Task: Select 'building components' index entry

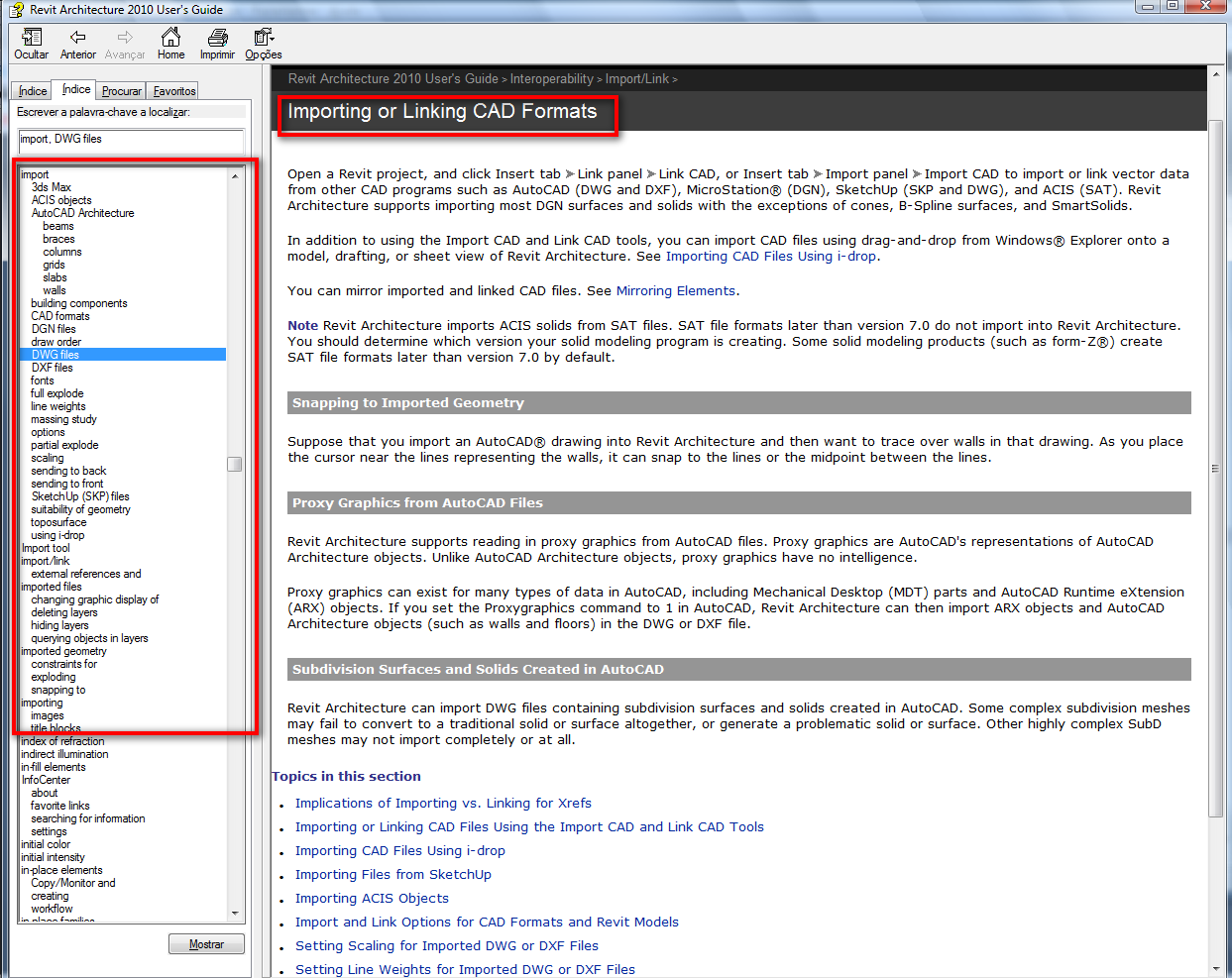Action: pyautogui.click(x=79, y=303)
